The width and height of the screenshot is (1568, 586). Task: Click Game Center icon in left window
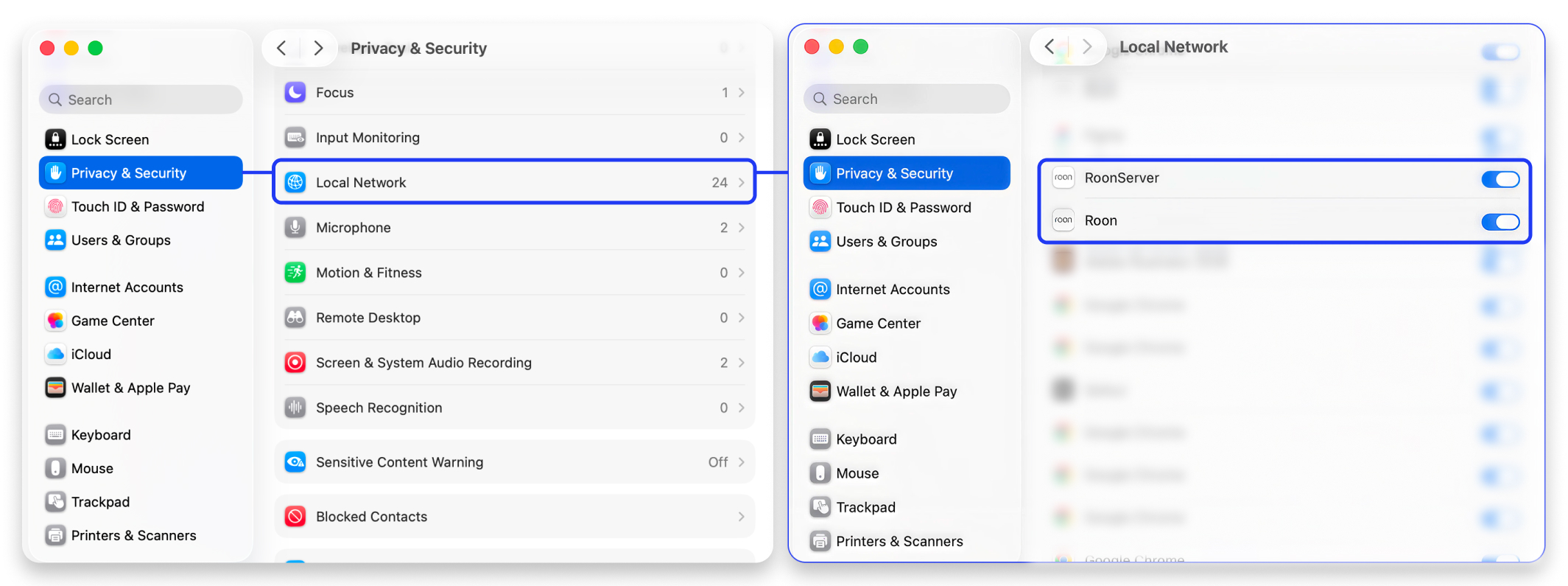[55, 321]
